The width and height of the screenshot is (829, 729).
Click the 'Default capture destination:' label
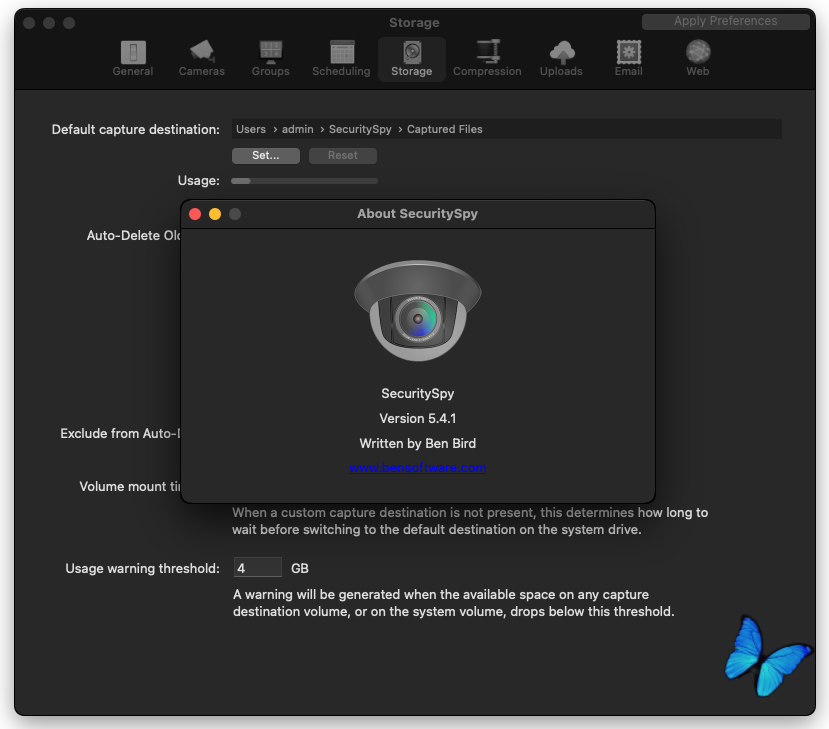(x=136, y=130)
